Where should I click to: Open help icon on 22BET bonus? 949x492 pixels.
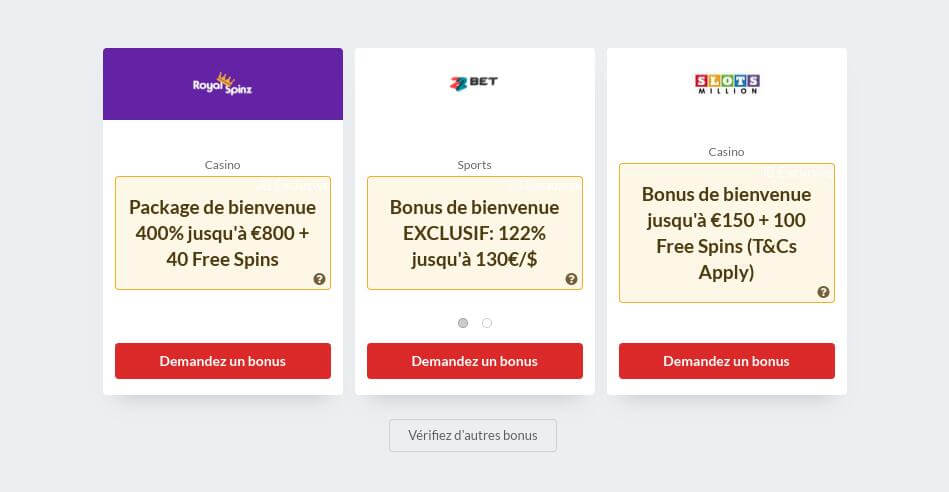click(x=571, y=279)
